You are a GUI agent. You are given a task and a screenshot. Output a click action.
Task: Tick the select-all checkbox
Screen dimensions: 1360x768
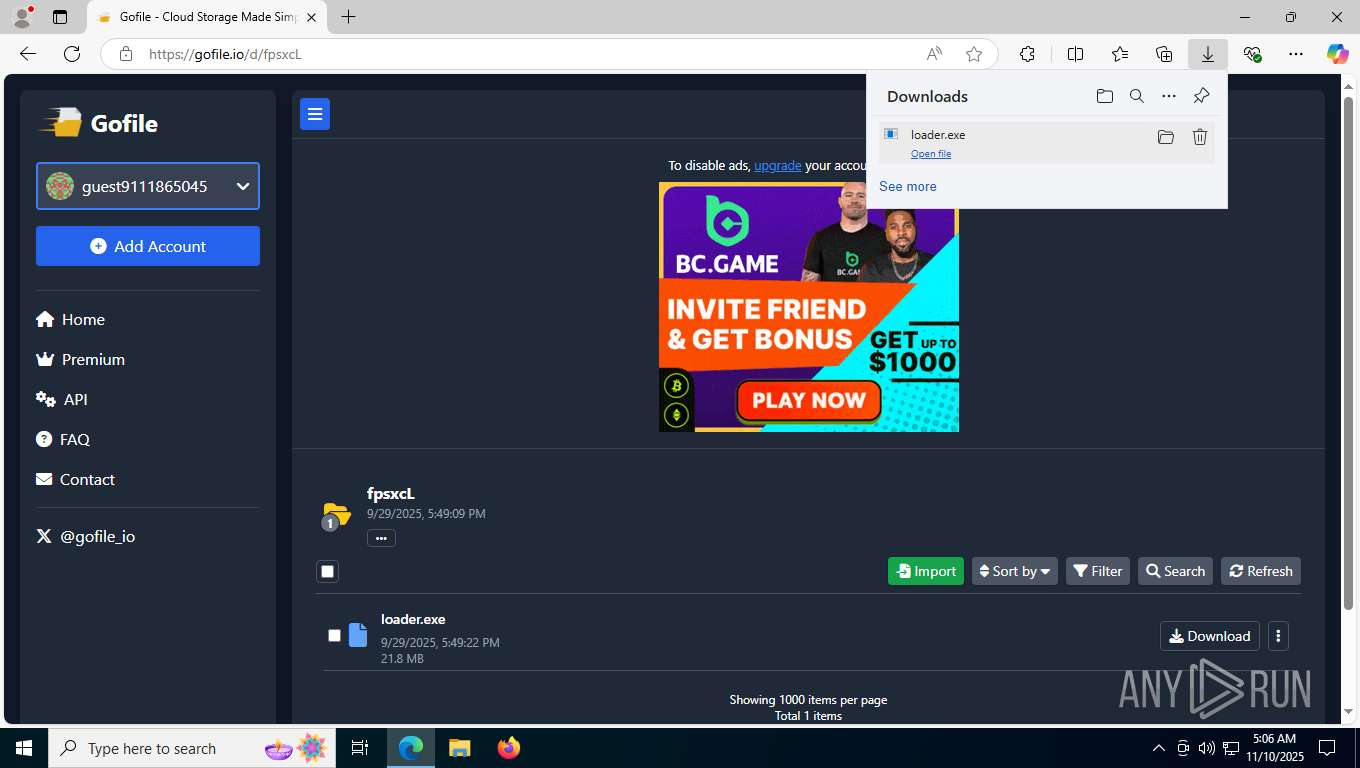point(327,571)
